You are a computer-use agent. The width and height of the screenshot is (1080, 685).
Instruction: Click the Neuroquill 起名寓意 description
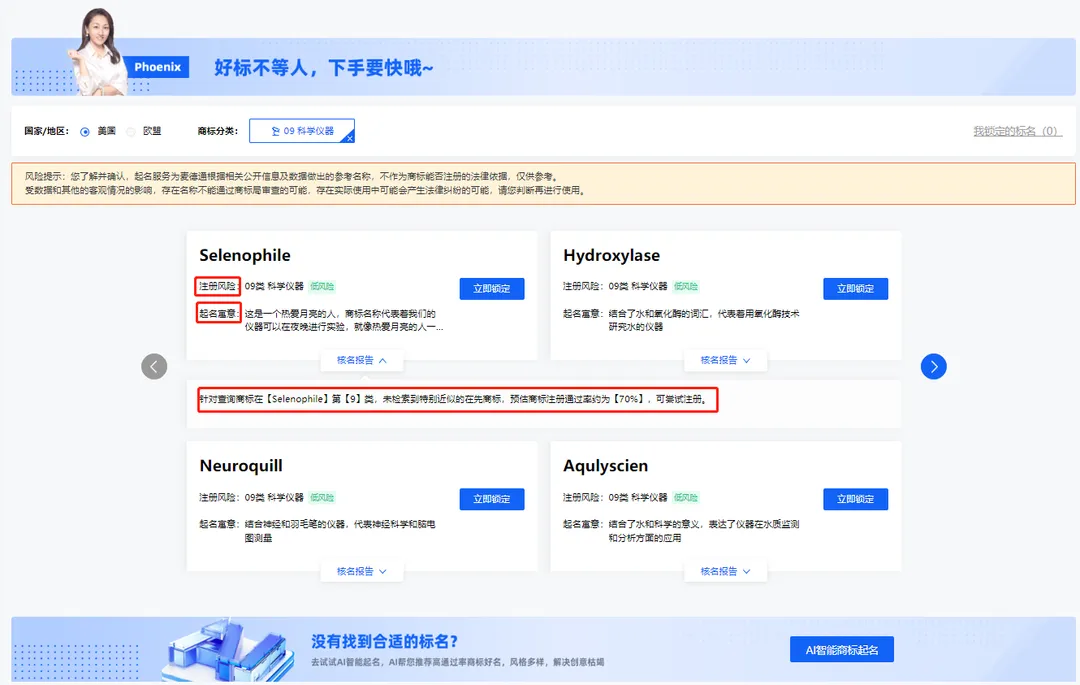[340, 531]
